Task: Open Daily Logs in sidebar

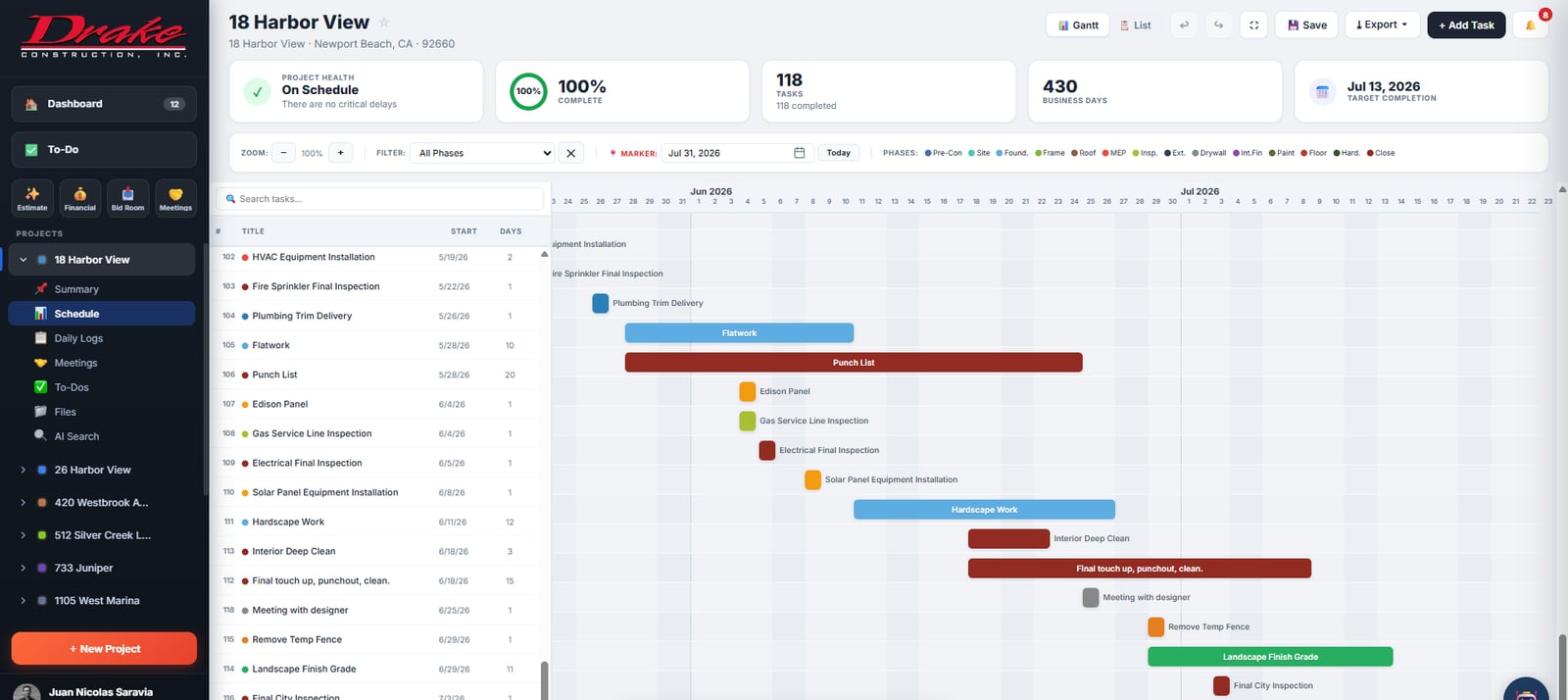Action: pyautogui.click(x=78, y=338)
